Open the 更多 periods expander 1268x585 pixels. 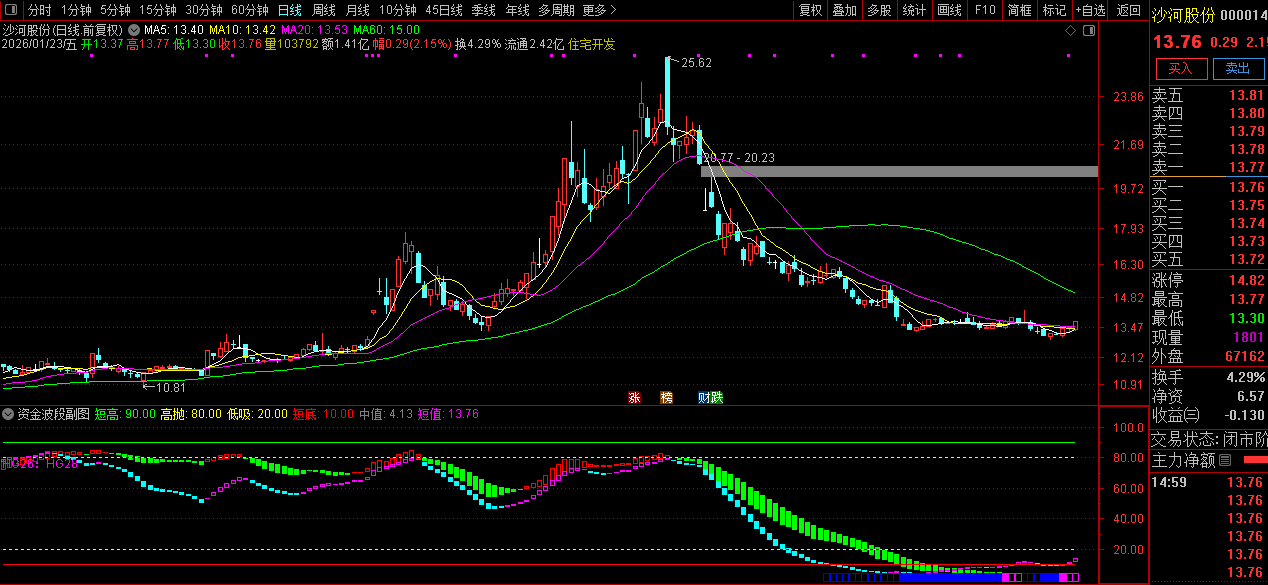point(597,10)
